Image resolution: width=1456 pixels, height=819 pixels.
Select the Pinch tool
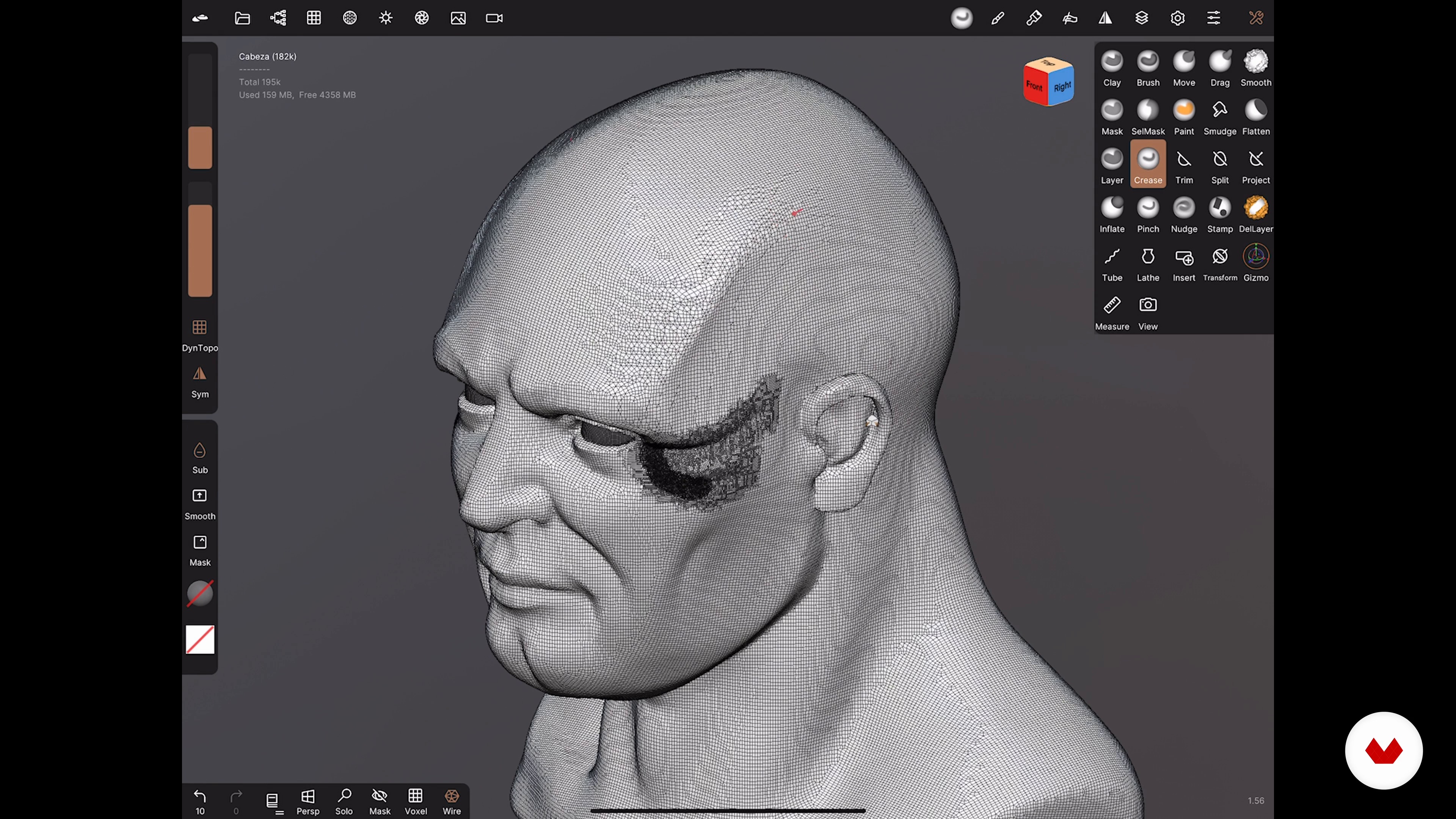tap(1148, 215)
